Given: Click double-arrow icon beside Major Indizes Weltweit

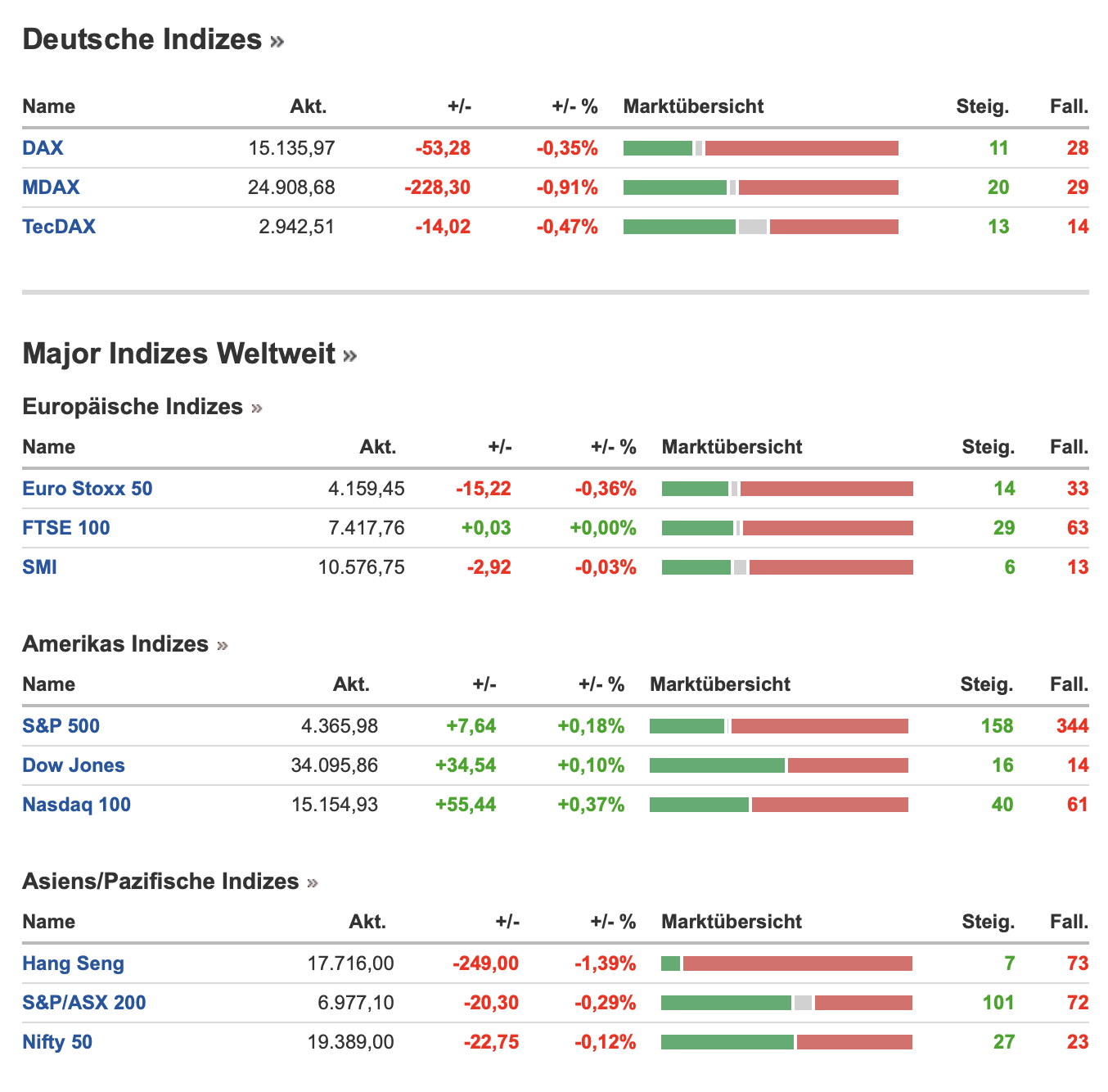Looking at the screenshot, I should (x=350, y=356).
